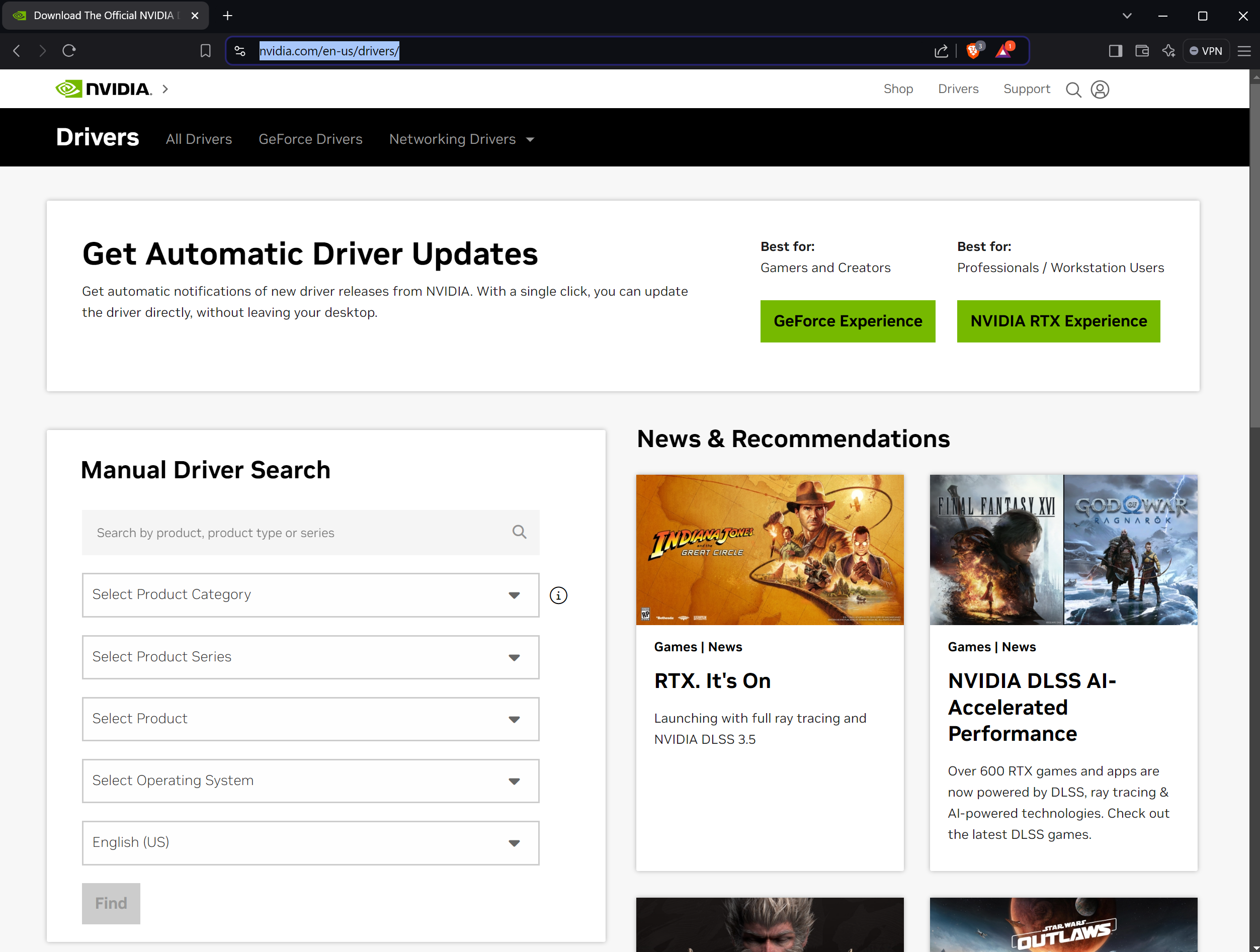Image resolution: width=1260 pixels, height=952 pixels.
Task: Click the Brave Shields lion icon
Action: [973, 51]
